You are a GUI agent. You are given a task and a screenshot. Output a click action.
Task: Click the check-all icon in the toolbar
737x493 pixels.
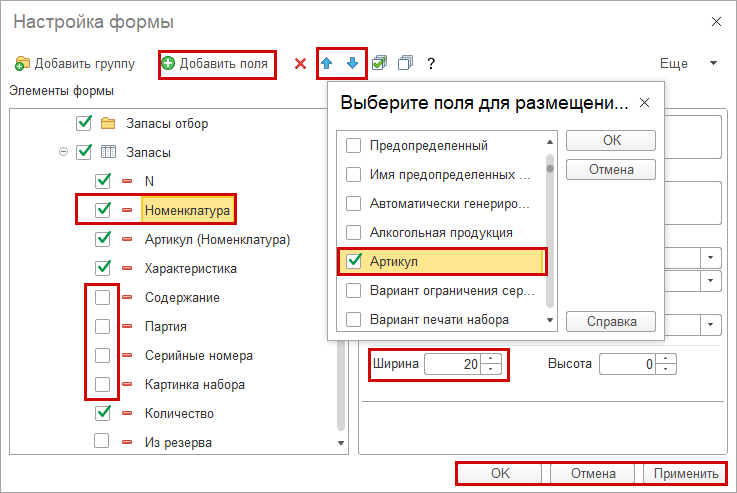pos(379,64)
